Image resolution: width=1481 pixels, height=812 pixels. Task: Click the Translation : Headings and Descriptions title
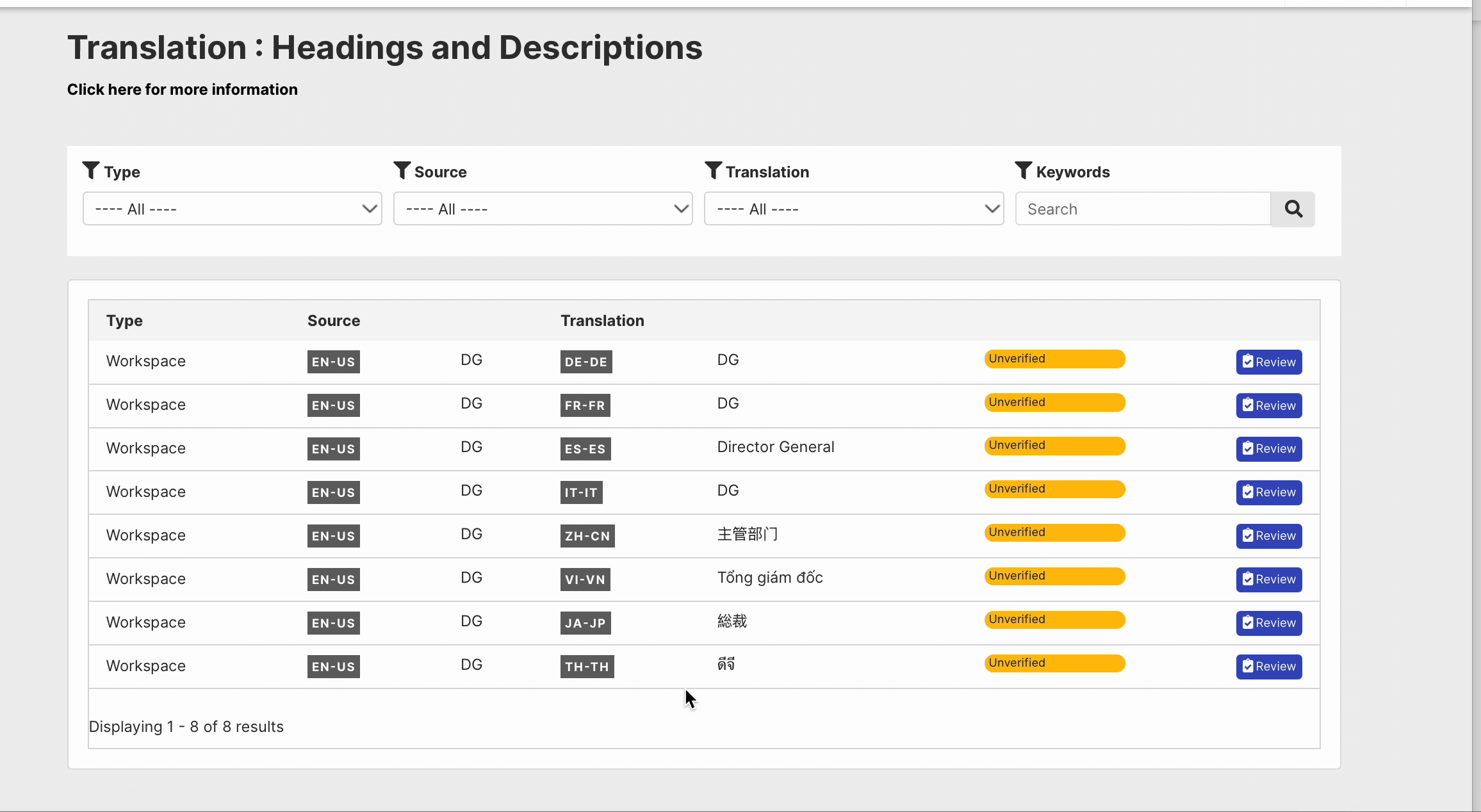pyautogui.click(x=385, y=47)
